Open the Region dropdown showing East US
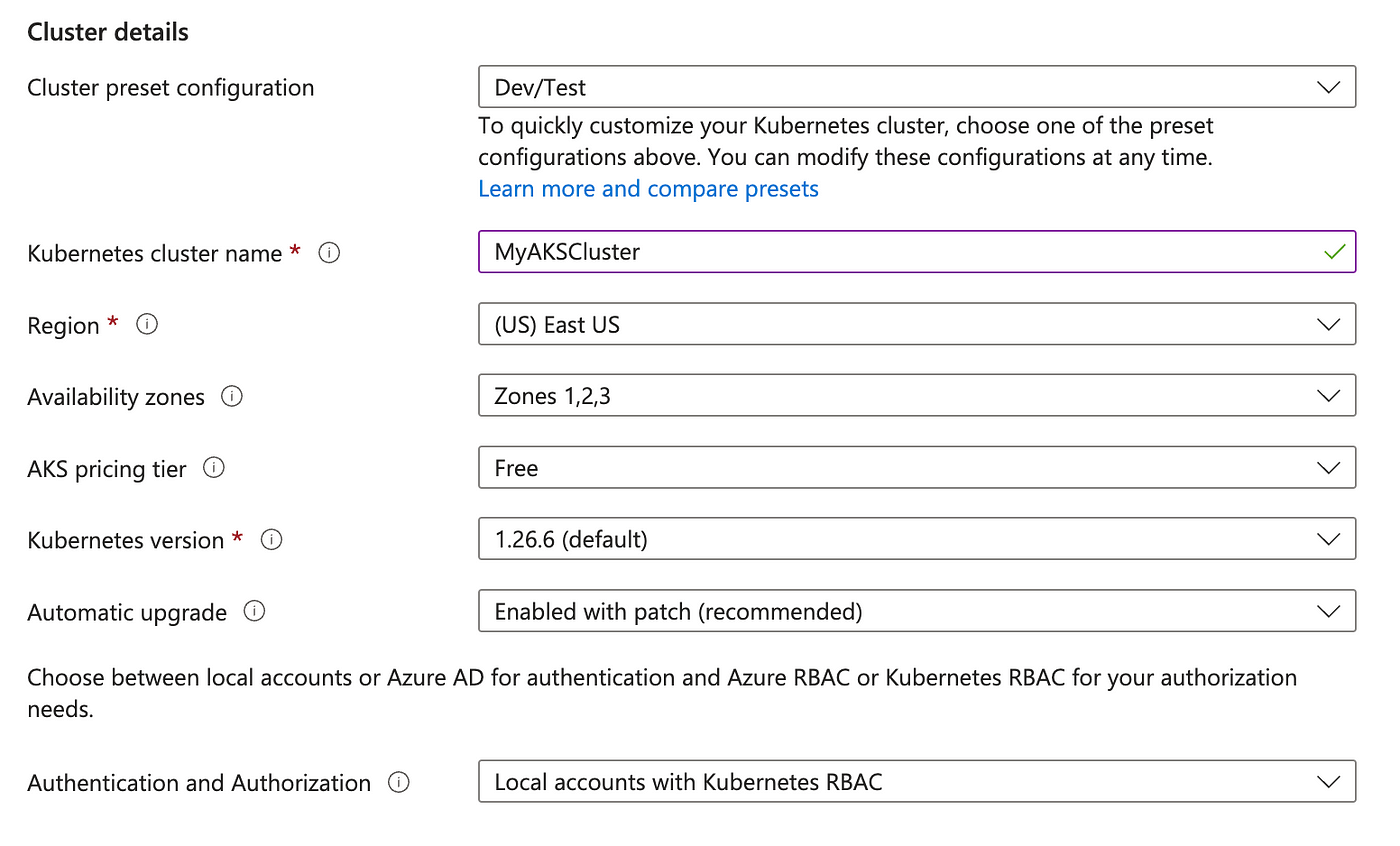1400x846 pixels. coord(917,325)
